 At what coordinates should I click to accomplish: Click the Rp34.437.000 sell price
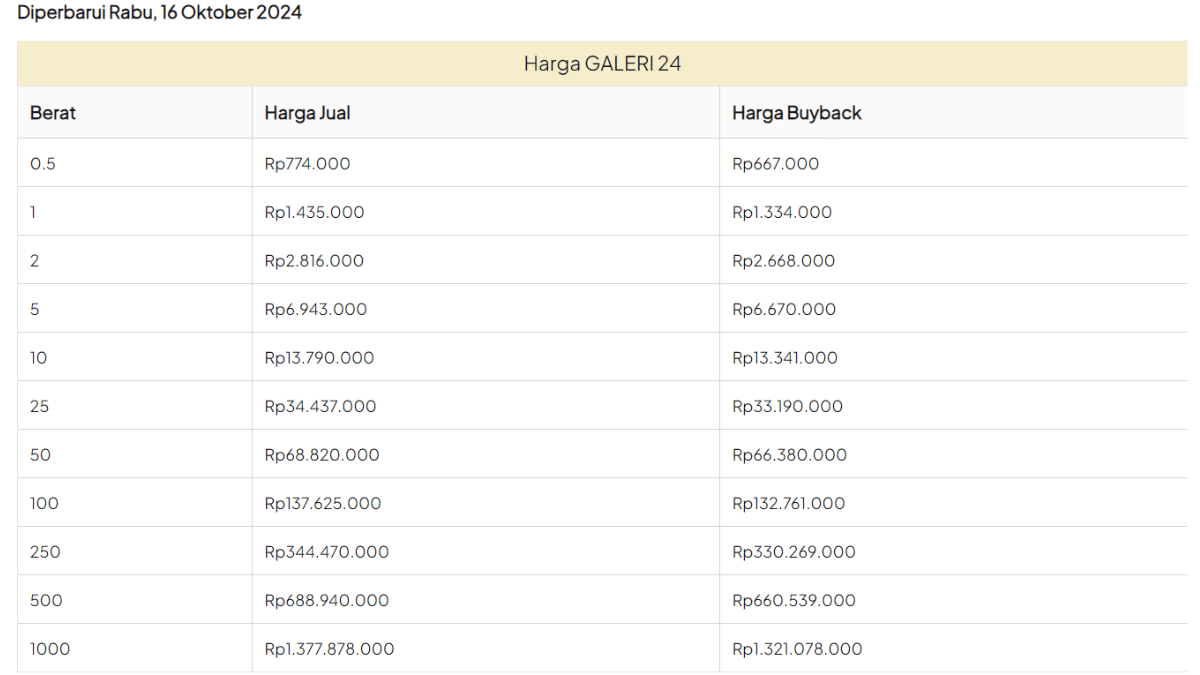(x=320, y=407)
